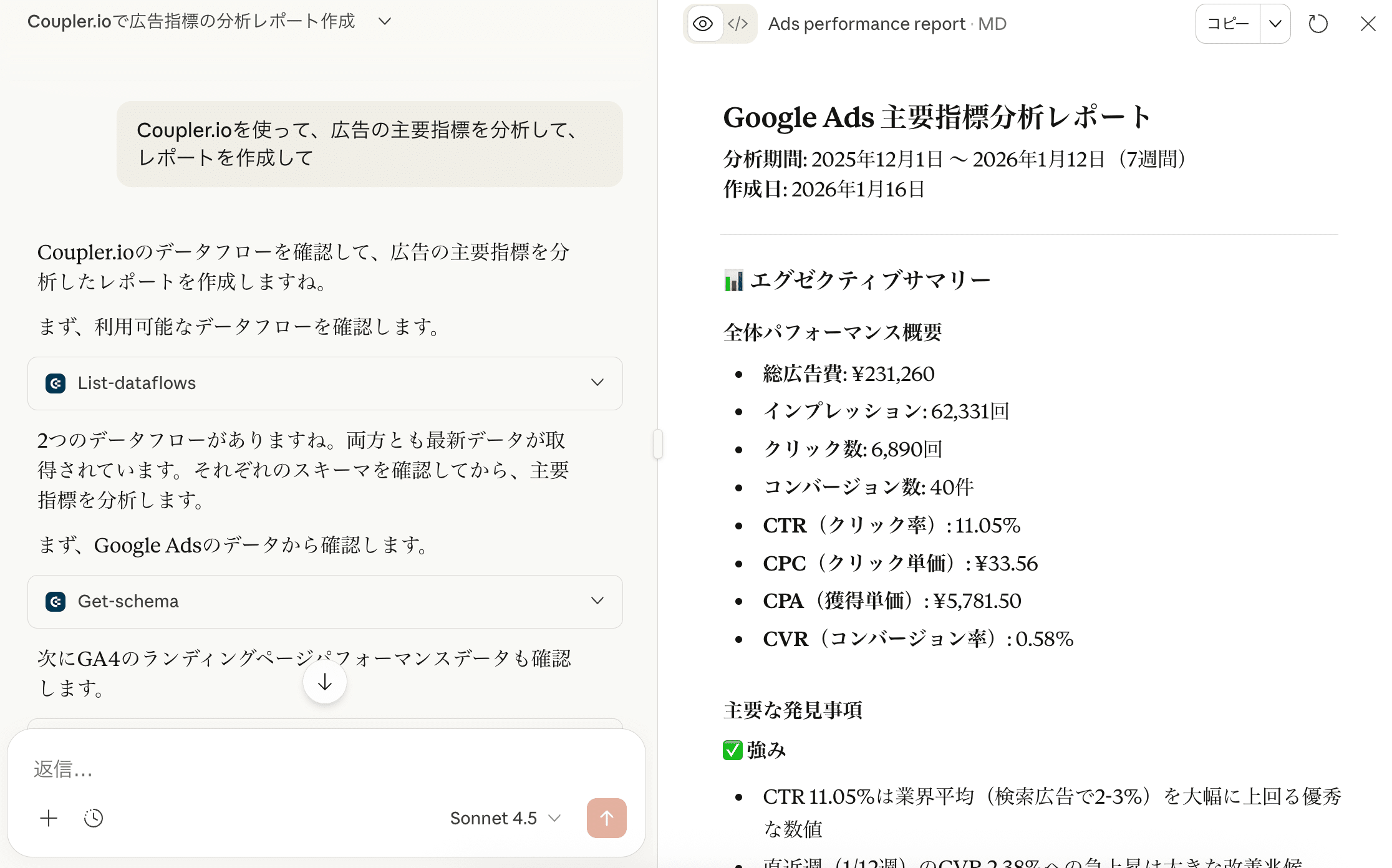Viewport: 1392px width, 868px height.
Task: Click the refresh artifact icon
Action: 1318,24
